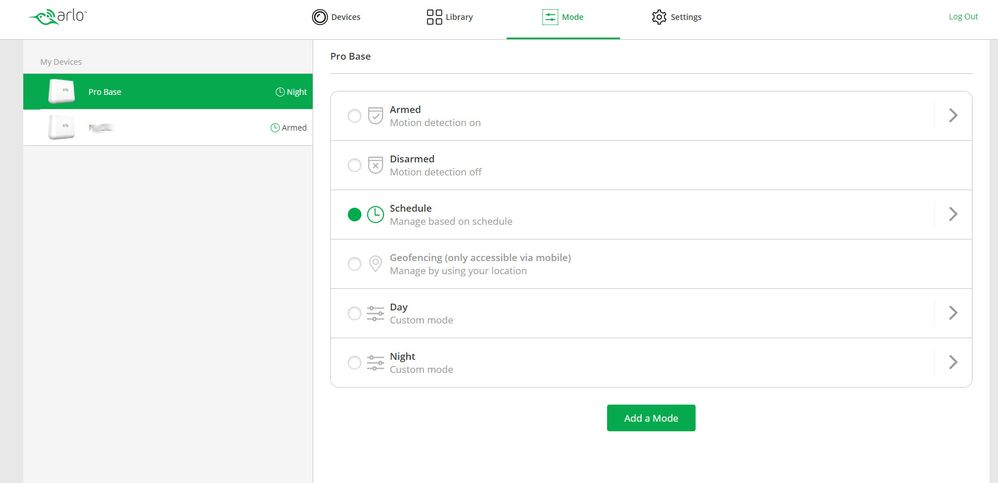This screenshot has height=483, width=998.
Task: Click the Night status label on Pro Base
Action: click(x=297, y=92)
